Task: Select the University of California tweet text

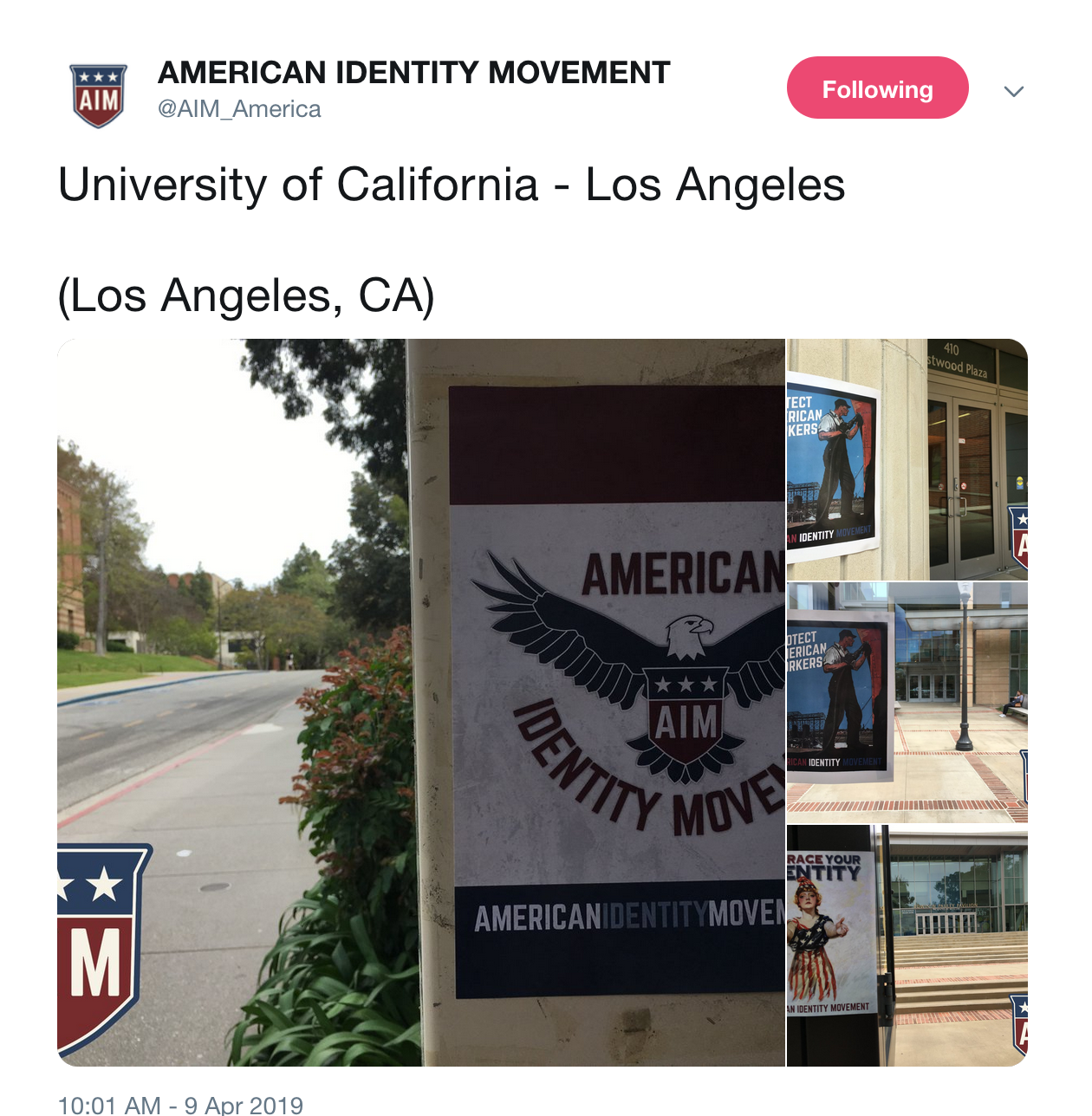Action: 452,185
